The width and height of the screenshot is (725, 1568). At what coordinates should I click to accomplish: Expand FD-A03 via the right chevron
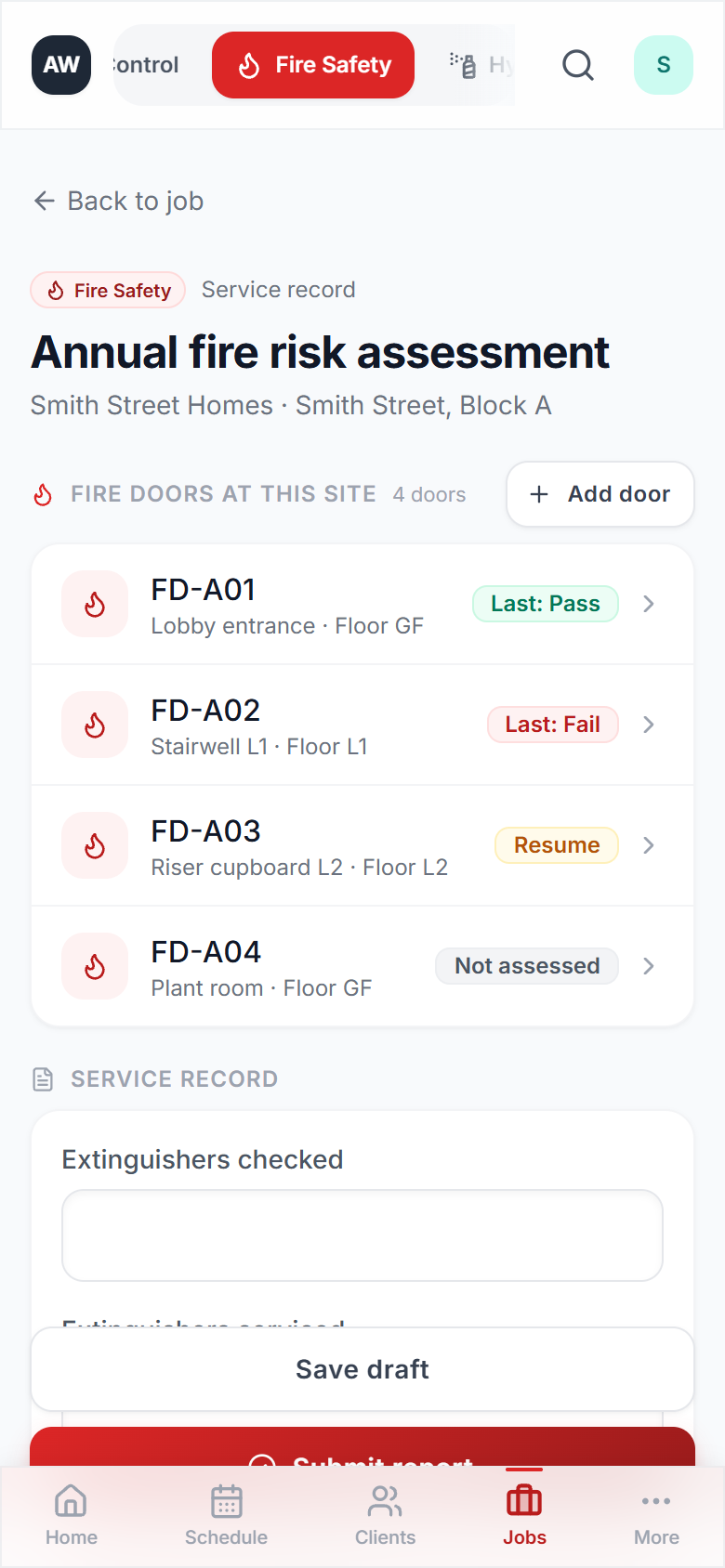pyautogui.click(x=648, y=845)
